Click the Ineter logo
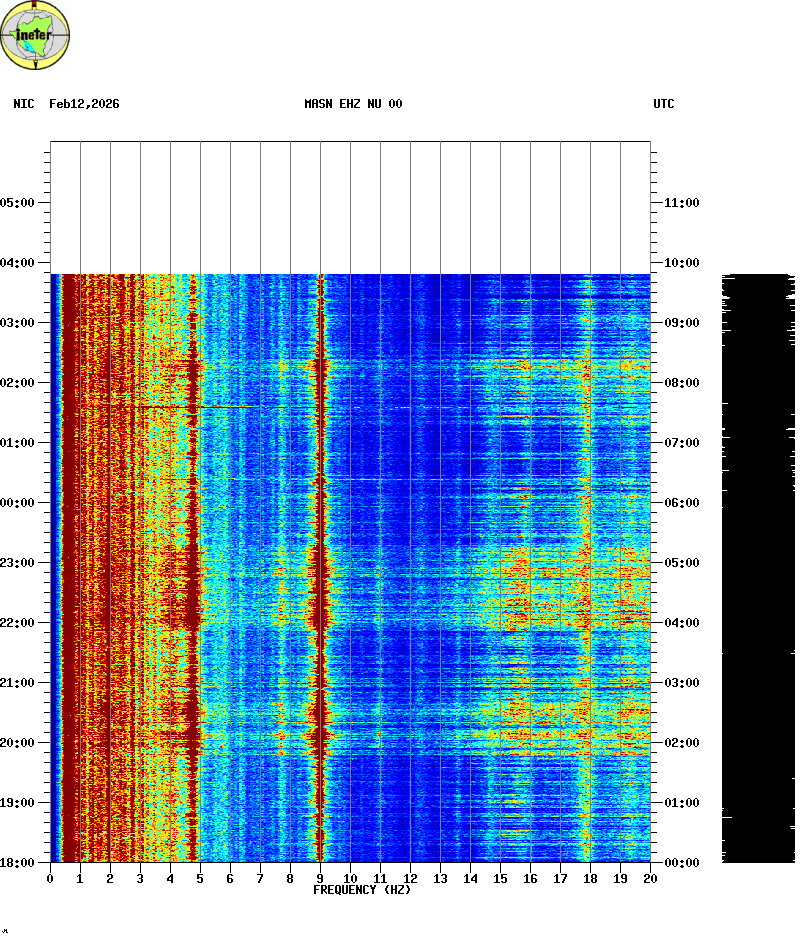Viewport: 802px width, 942px height. pyautogui.click(x=36, y=35)
